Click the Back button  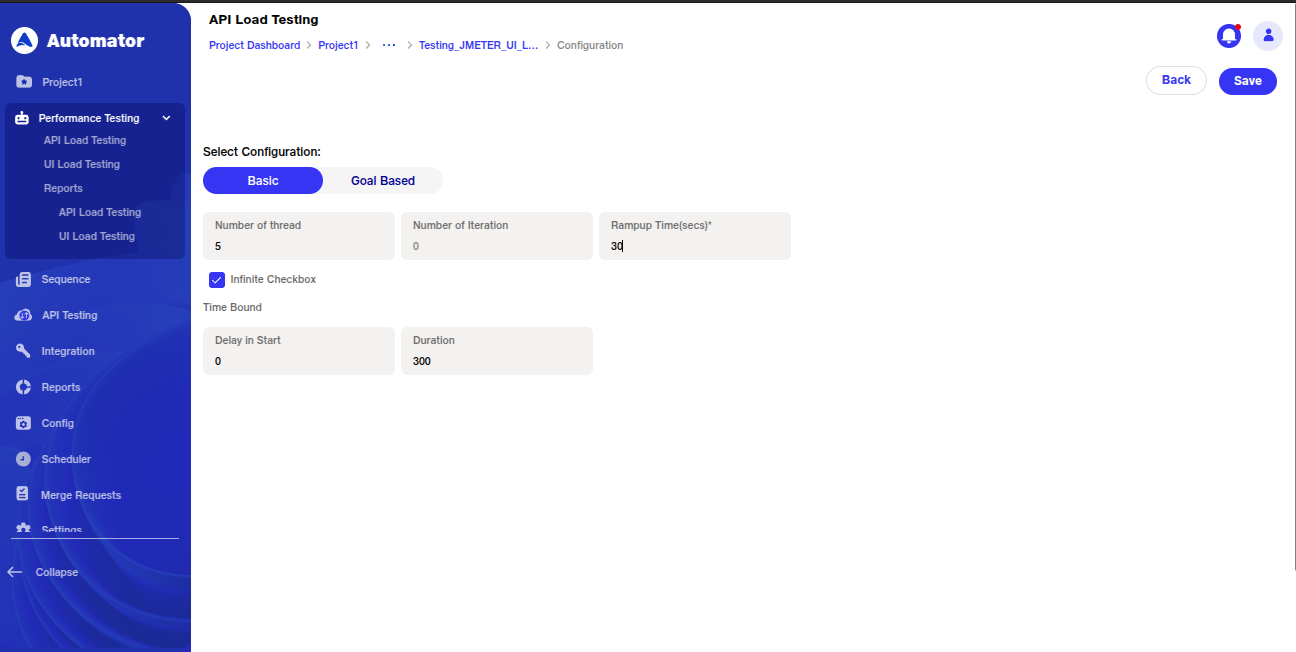click(x=1176, y=80)
